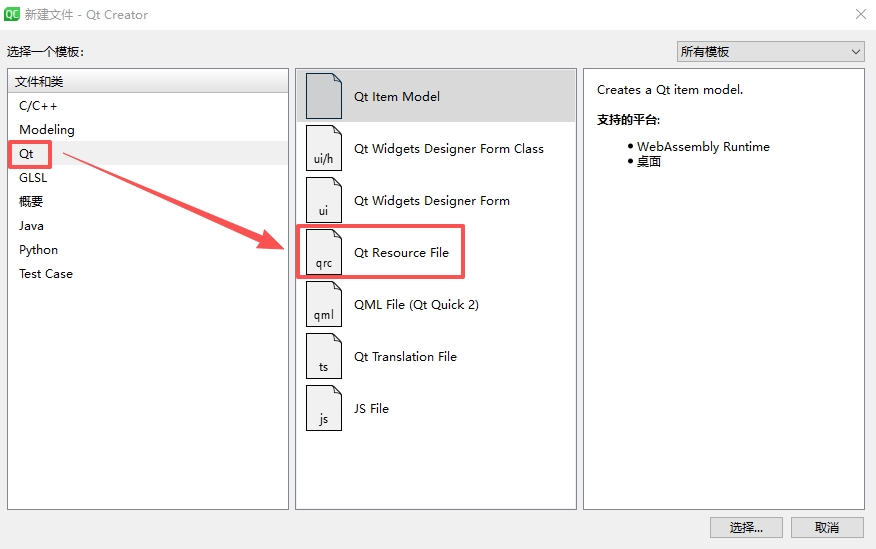This screenshot has width=876, height=549.
Task: Select the Python category
Action: (x=148, y=250)
